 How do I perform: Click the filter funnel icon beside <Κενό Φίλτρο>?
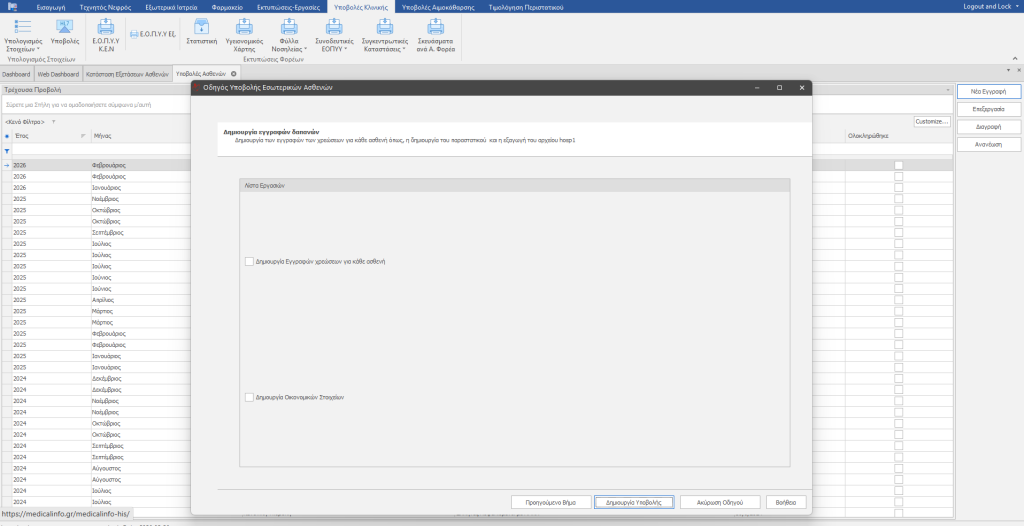tap(54, 122)
